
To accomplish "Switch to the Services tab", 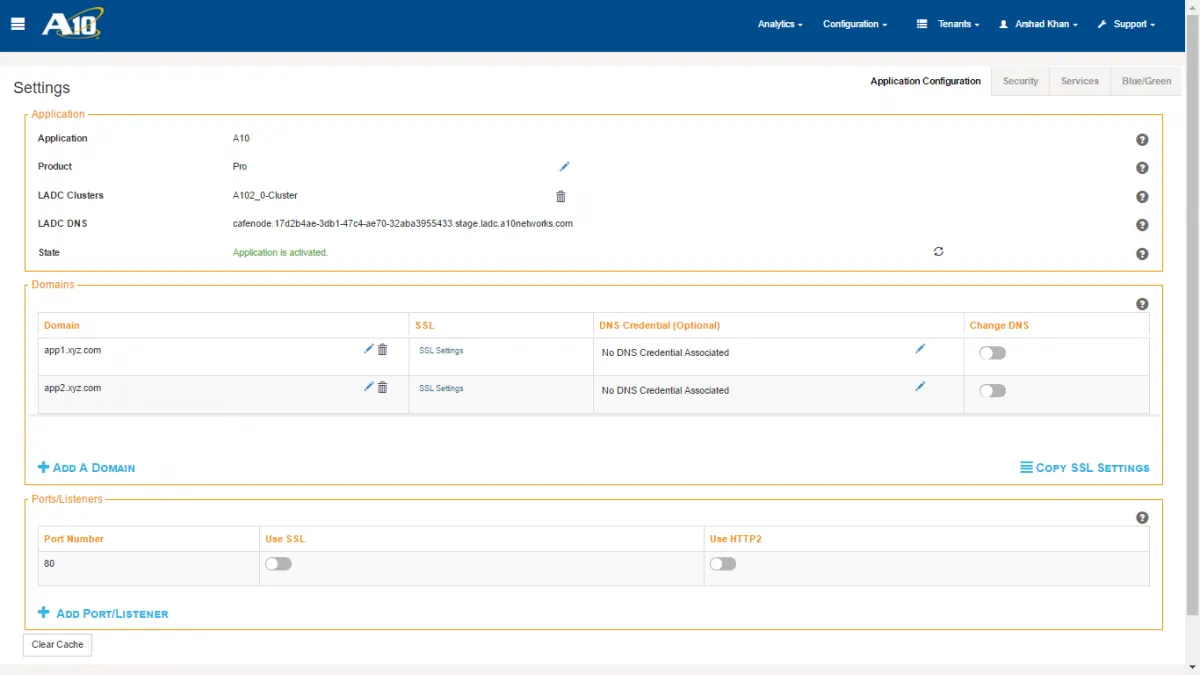I will tap(1079, 81).
